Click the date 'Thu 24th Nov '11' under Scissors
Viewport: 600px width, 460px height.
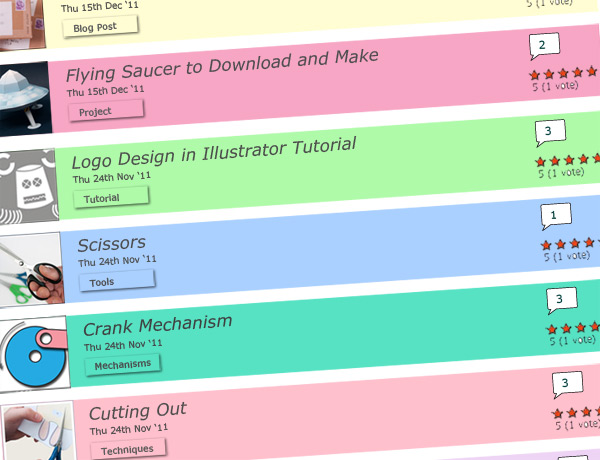click(117, 261)
